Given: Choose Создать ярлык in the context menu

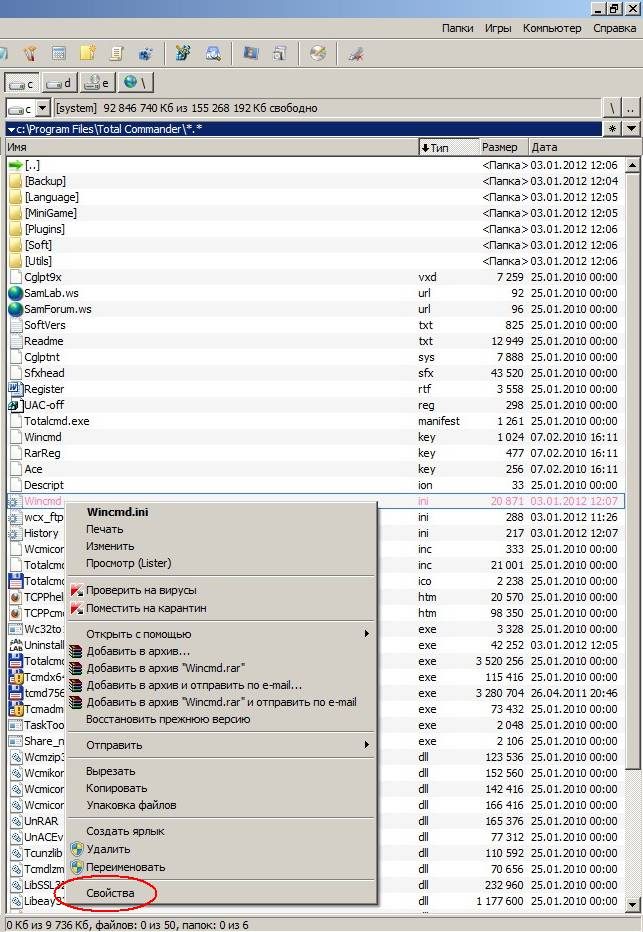Looking at the screenshot, I should 125,831.
